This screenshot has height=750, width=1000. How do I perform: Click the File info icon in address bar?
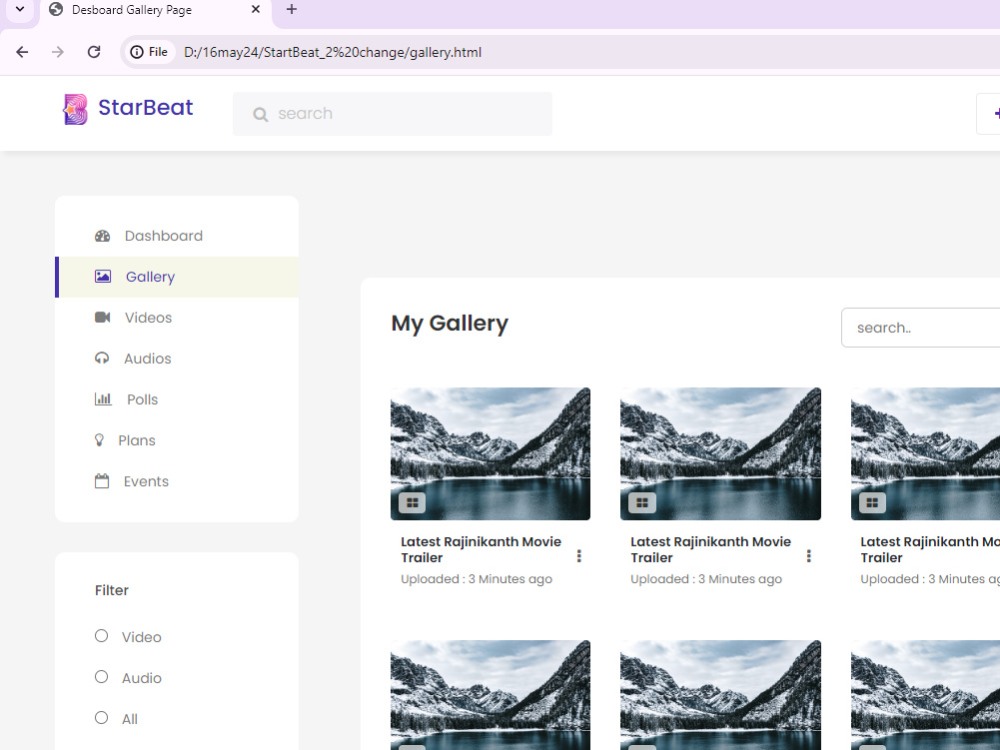[x=149, y=52]
